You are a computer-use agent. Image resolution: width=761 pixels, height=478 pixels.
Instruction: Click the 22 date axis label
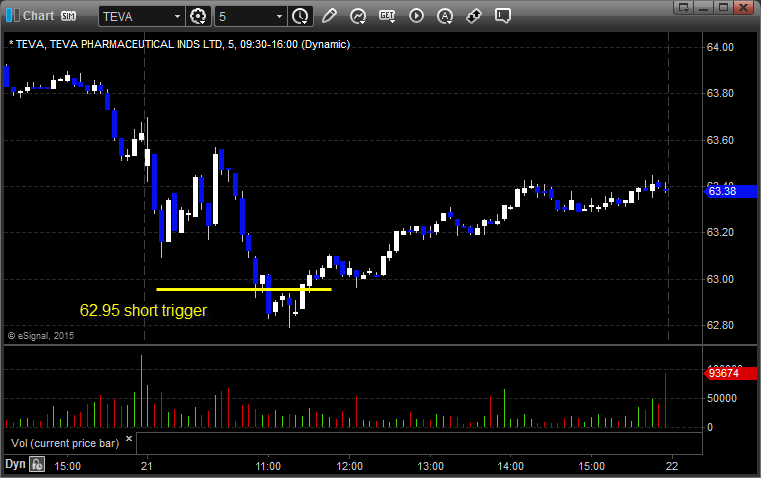click(672, 466)
